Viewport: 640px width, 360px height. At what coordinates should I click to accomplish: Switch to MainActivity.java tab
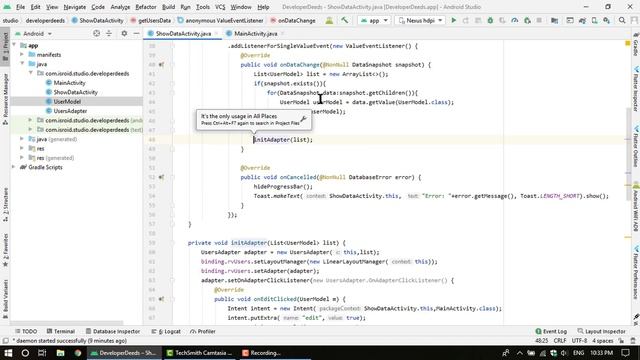pyautogui.click(x=256, y=33)
